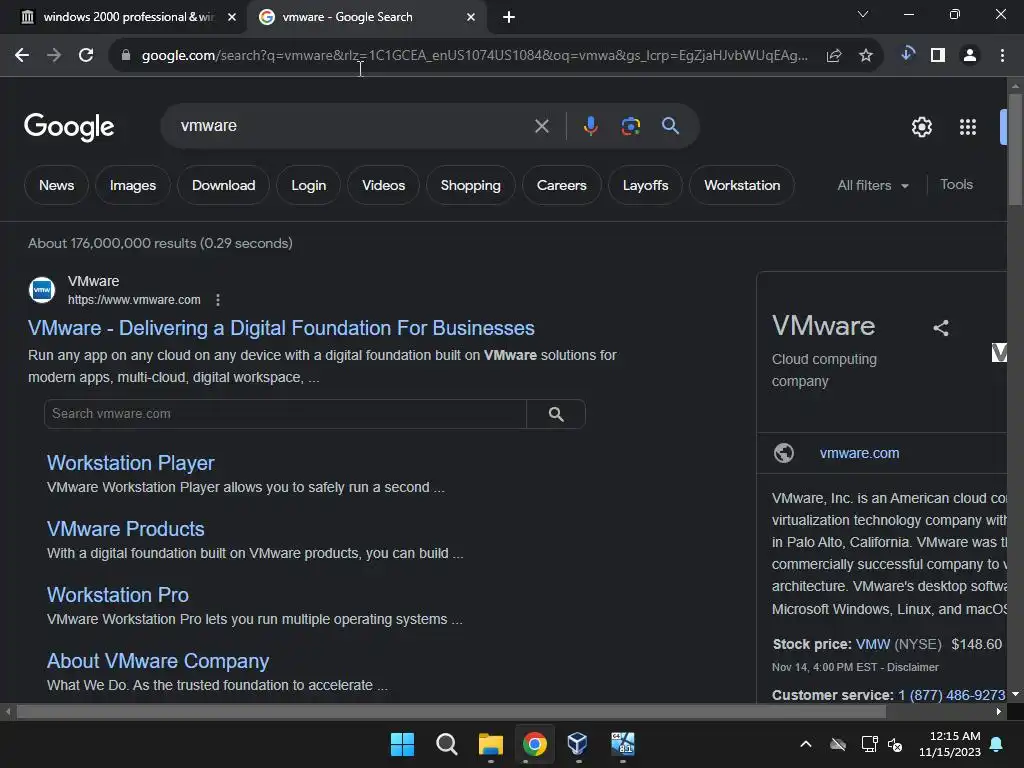Screen dimensions: 1024x768
Task: Clear the Google search box
Action: click(541, 126)
